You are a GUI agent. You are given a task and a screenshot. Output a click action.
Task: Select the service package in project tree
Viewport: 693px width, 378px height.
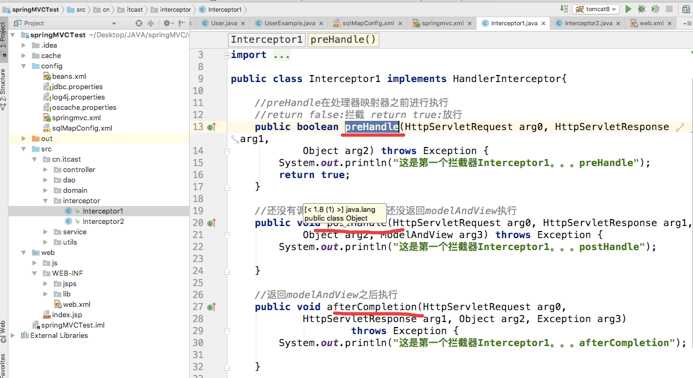coord(70,232)
